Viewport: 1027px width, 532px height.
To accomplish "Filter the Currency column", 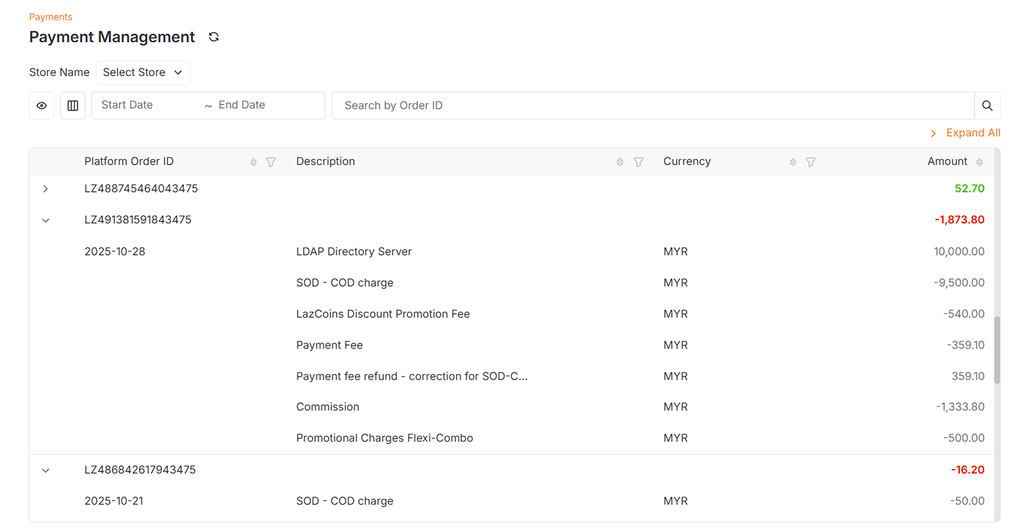I will 811,162.
